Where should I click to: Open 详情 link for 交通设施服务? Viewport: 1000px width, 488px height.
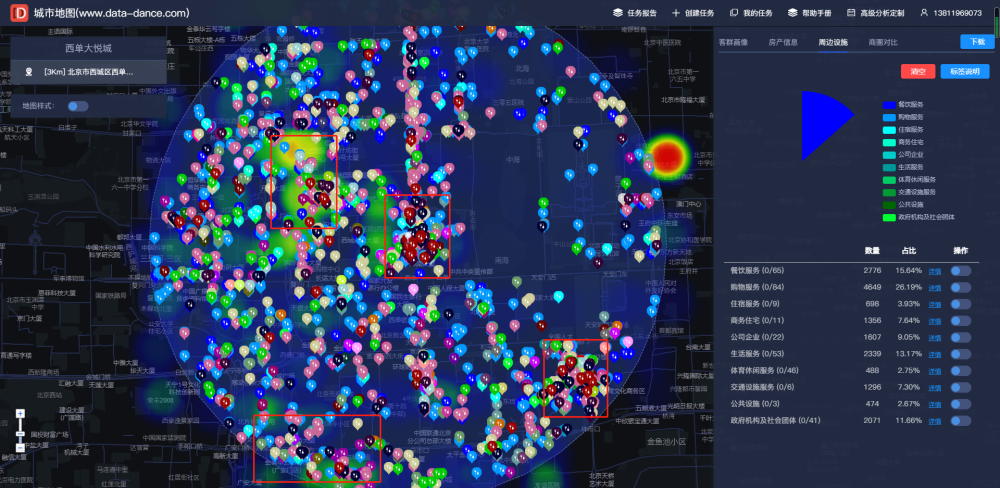934,387
